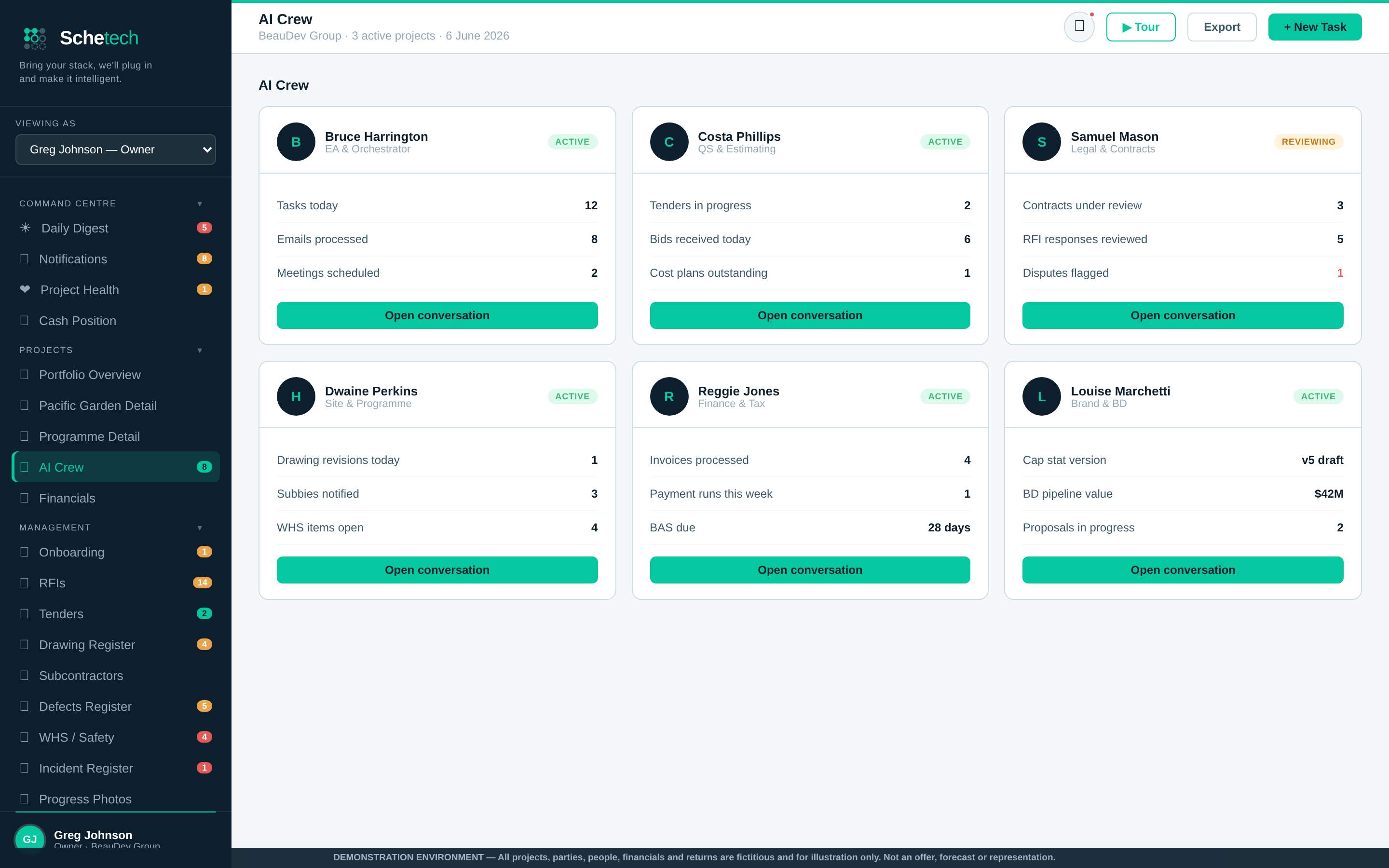Collapse the Command Centre section
This screenshot has width=1389, height=868.
coord(200,204)
